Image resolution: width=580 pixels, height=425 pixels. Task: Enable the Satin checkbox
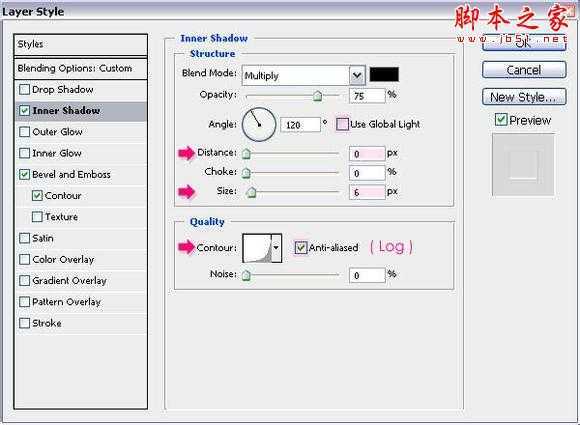(x=24, y=238)
